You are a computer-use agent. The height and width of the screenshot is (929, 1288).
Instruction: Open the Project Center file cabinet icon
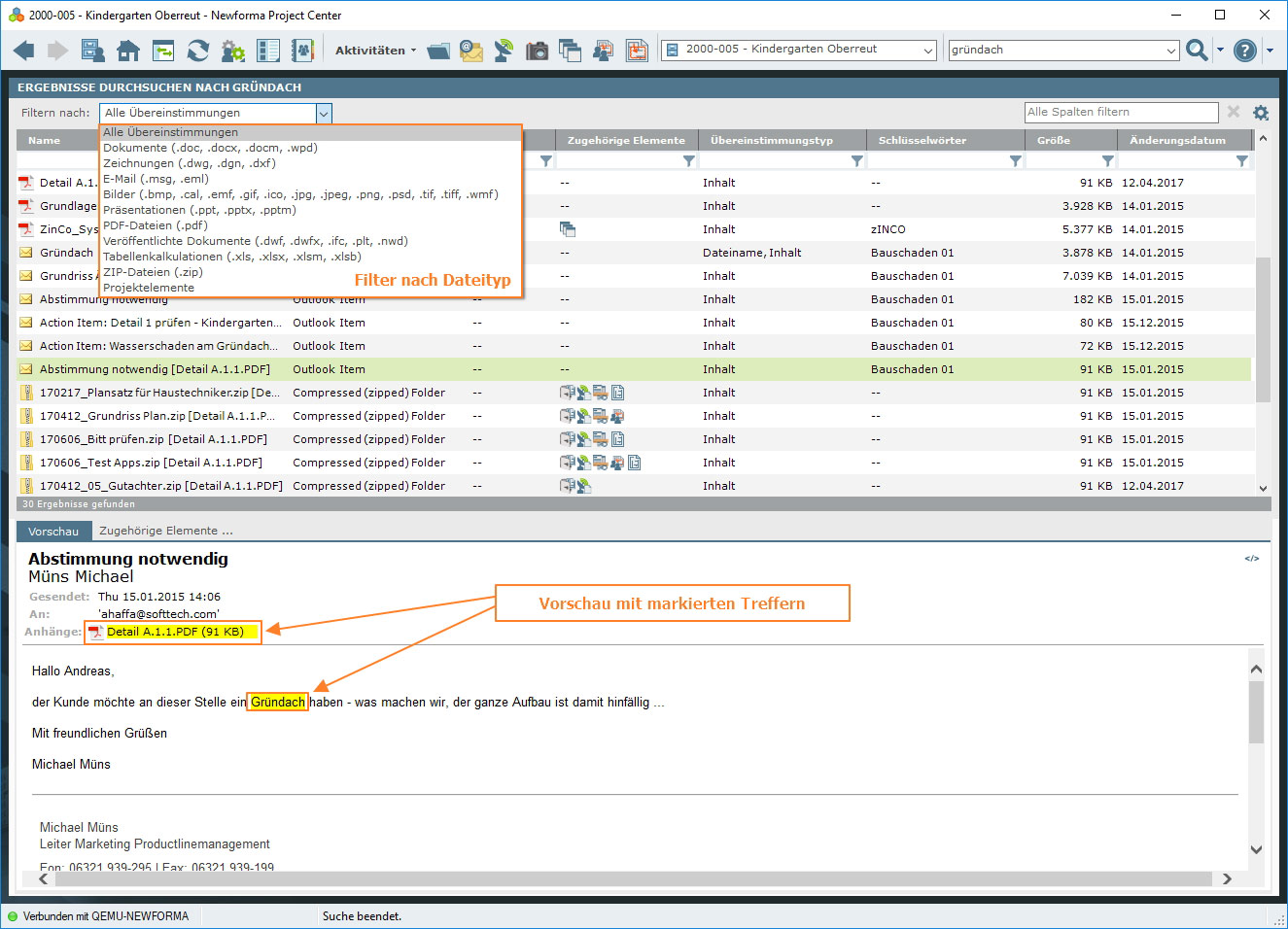click(92, 51)
